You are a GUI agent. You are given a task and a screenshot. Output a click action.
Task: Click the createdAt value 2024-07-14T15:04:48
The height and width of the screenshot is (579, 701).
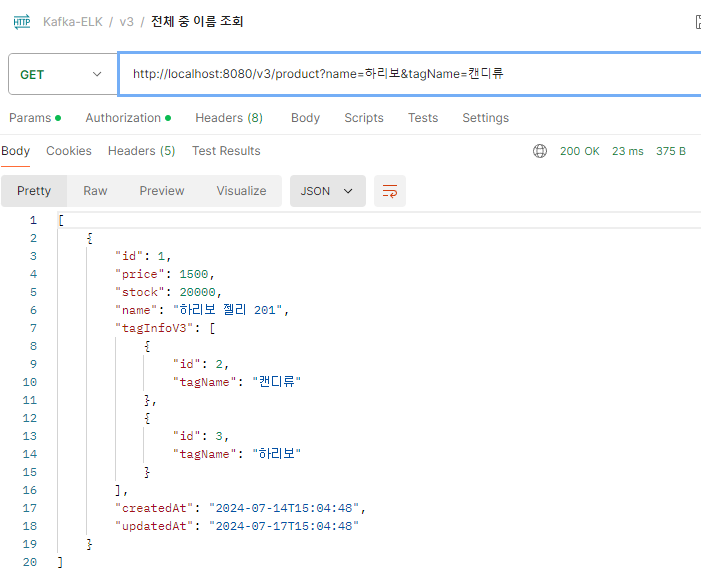point(284,508)
